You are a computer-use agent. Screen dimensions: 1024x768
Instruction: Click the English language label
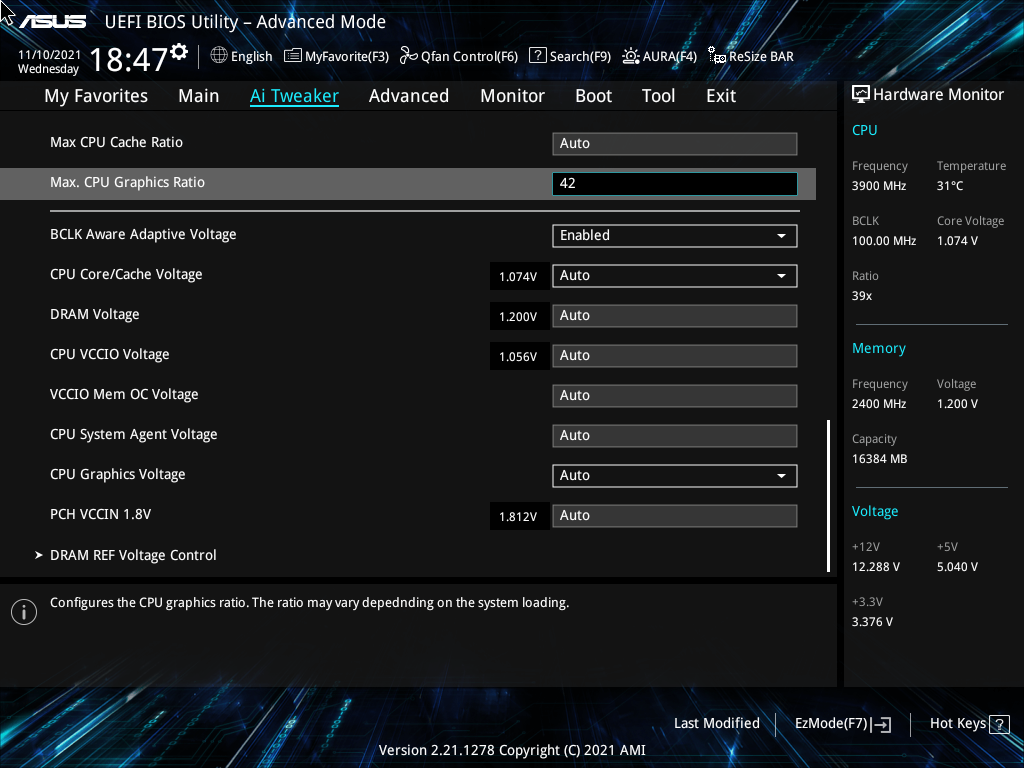(251, 57)
